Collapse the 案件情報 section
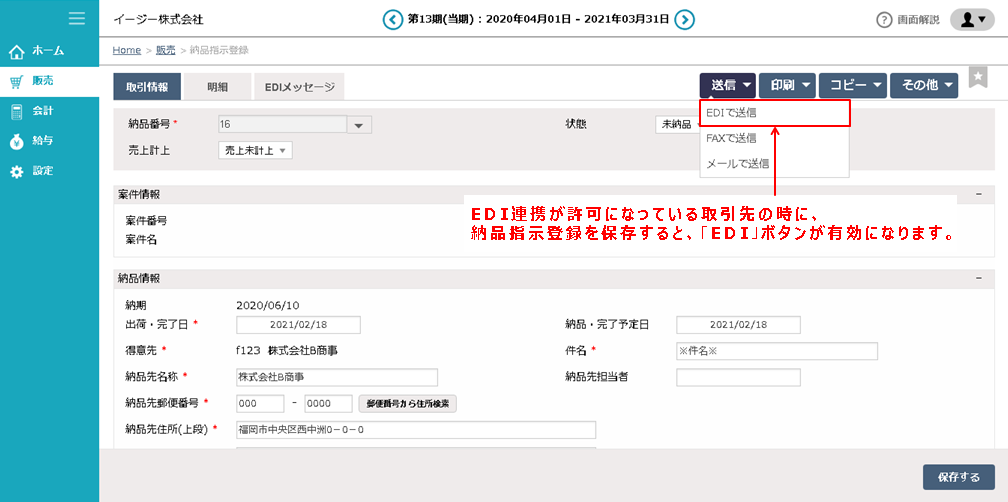Image resolution: width=1008 pixels, height=502 pixels. pos(979,194)
